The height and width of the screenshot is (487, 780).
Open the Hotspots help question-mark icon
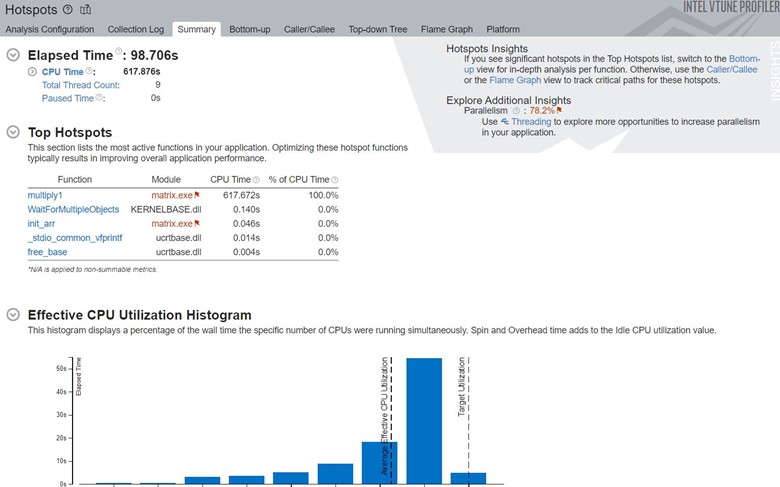[68, 9]
